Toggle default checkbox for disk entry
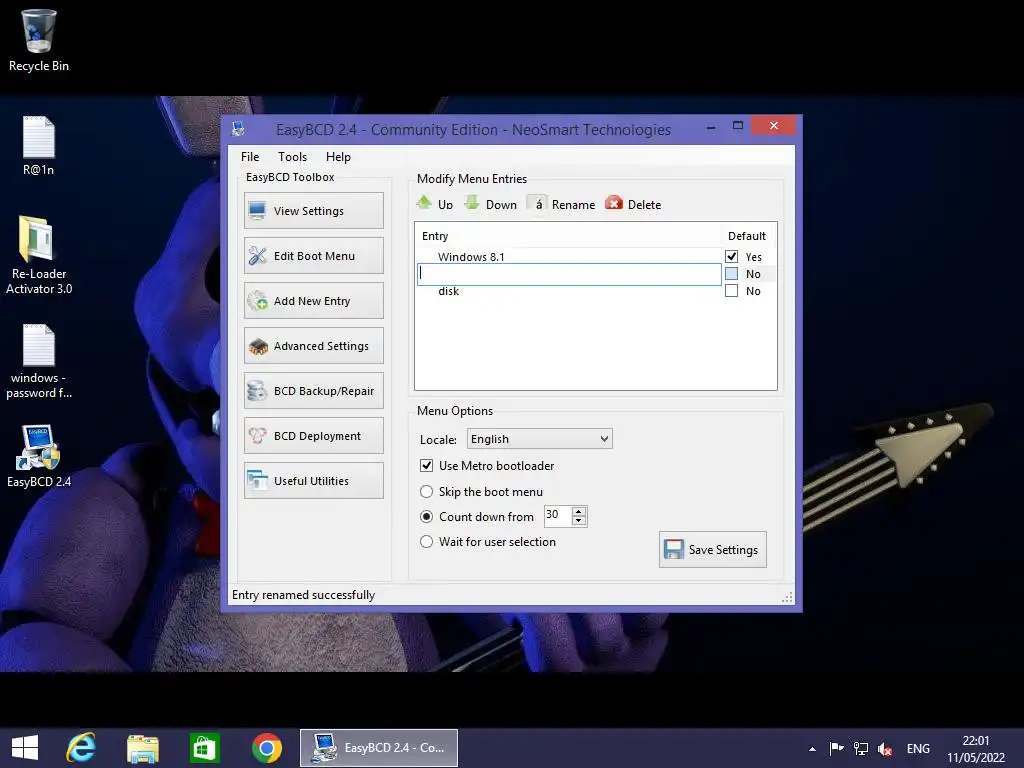Viewport: 1024px width, 768px height. point(731,291)
